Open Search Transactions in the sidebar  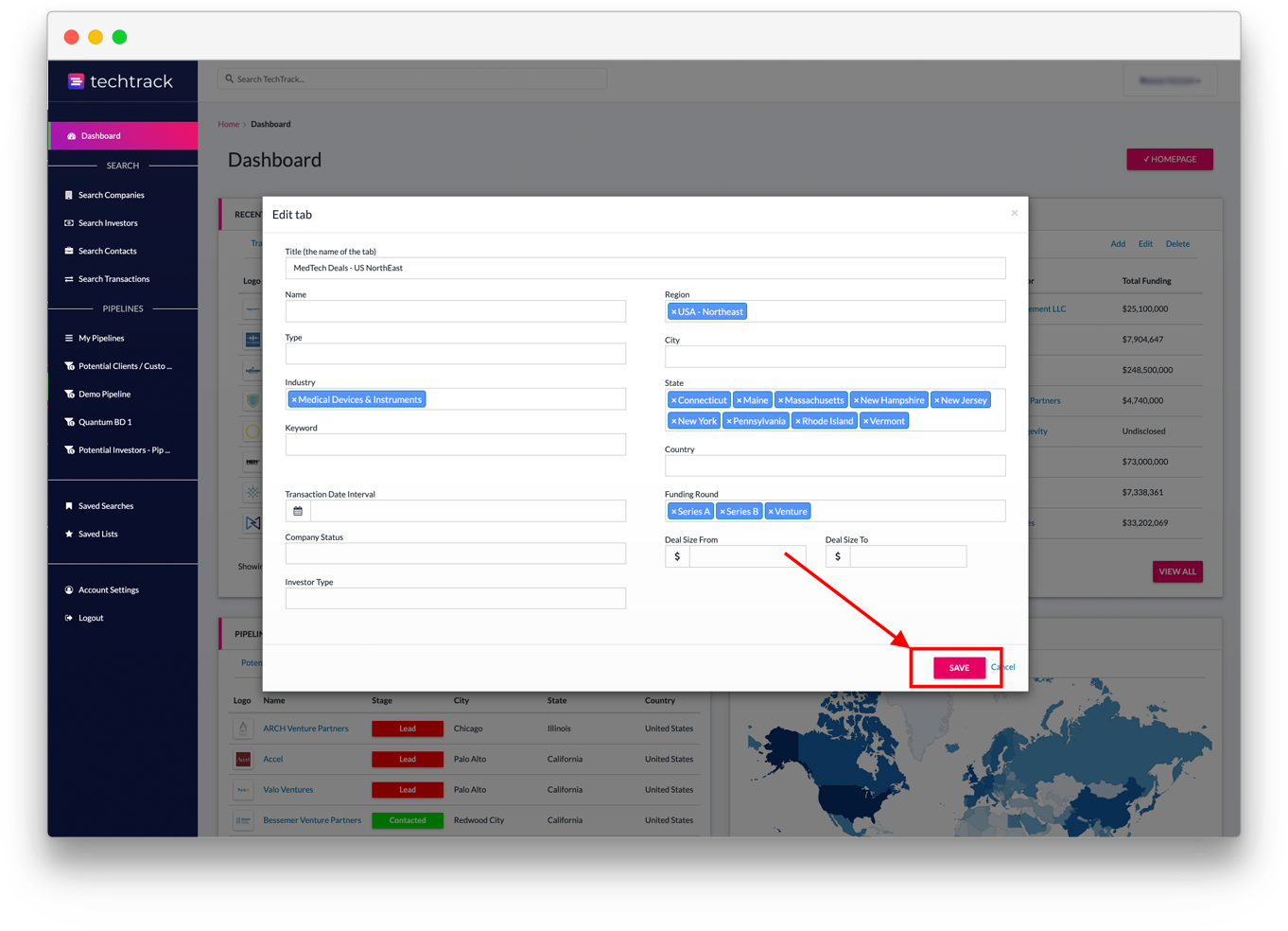[x=68, y=278]
